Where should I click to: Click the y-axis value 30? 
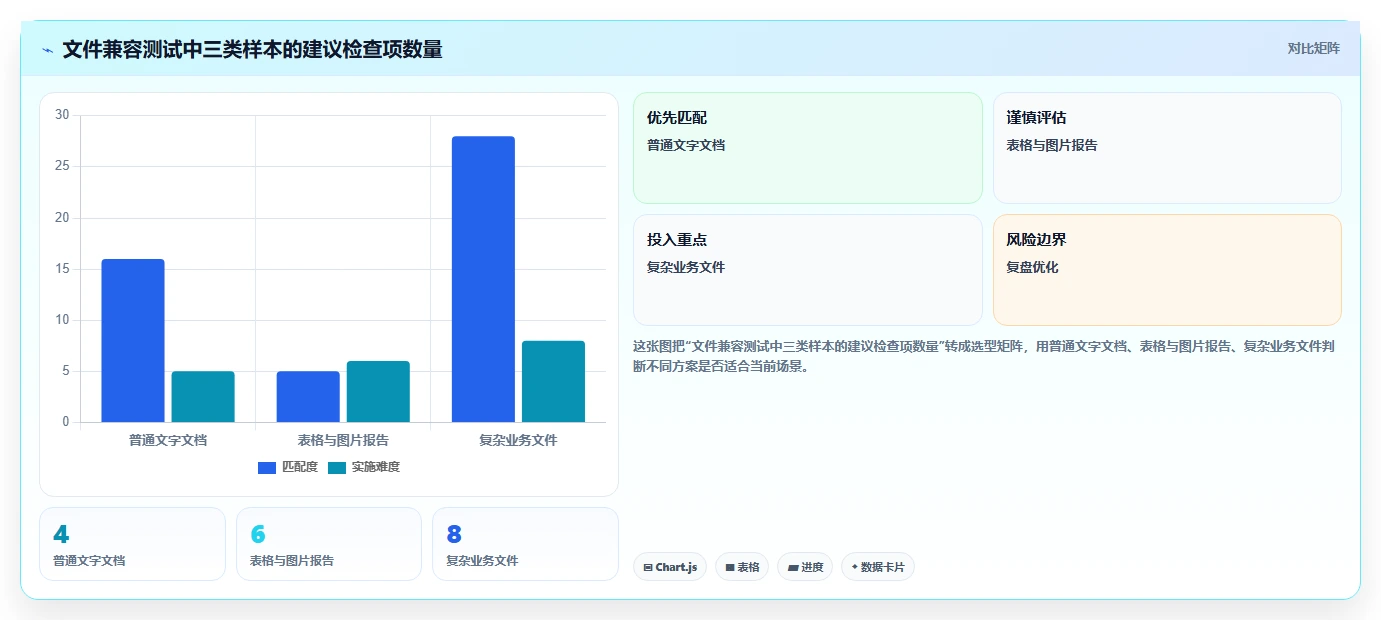click(62, 115)
